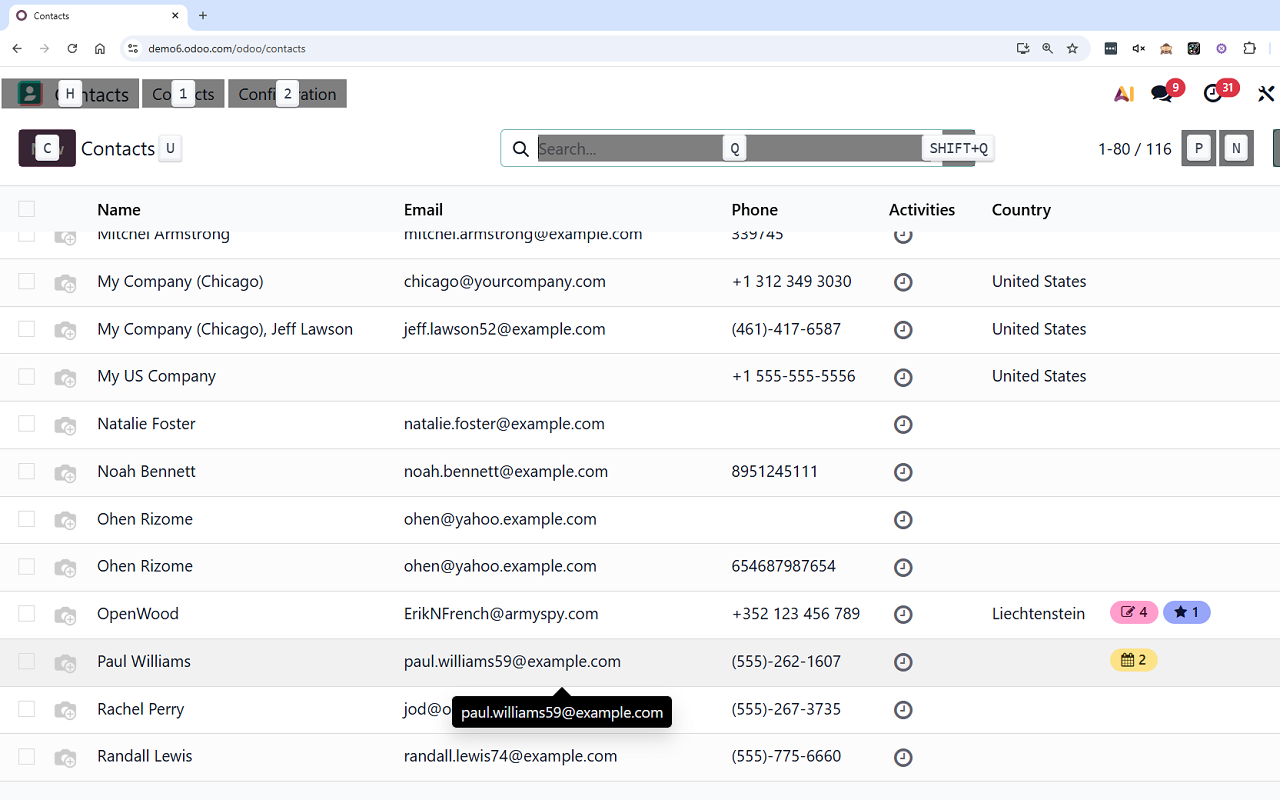Select checkbox for Randall Lewis
1280x800 pixels.
(27, 756)
